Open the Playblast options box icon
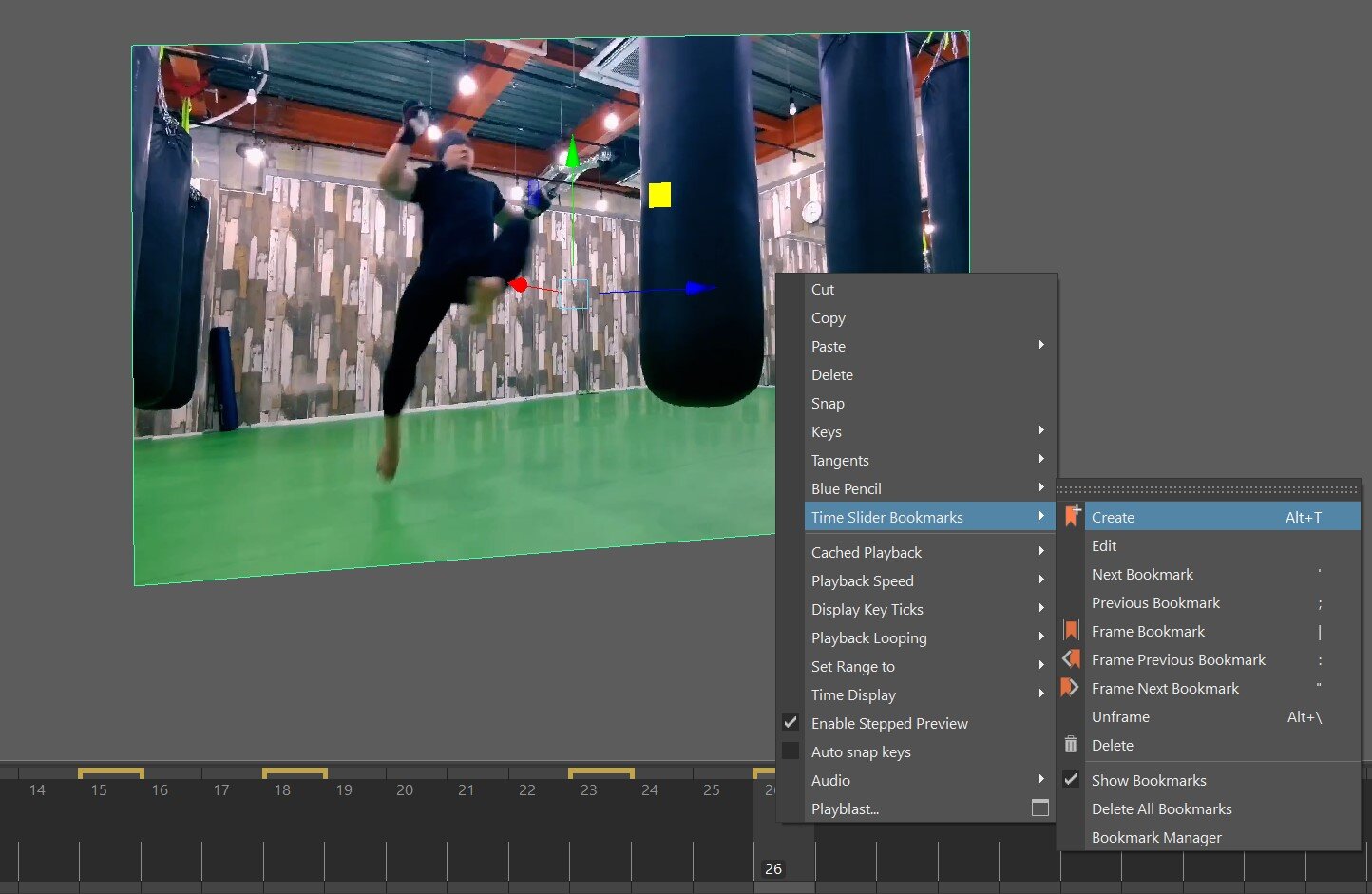The image size is (1372, 894). click(1040, 808)
